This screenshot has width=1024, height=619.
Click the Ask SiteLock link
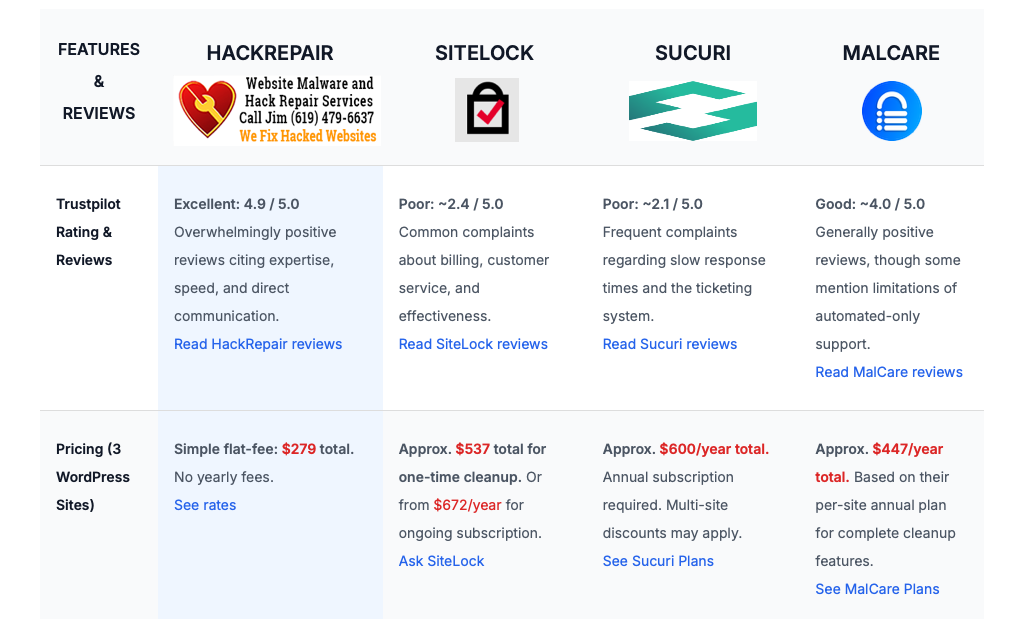point(441,561)
